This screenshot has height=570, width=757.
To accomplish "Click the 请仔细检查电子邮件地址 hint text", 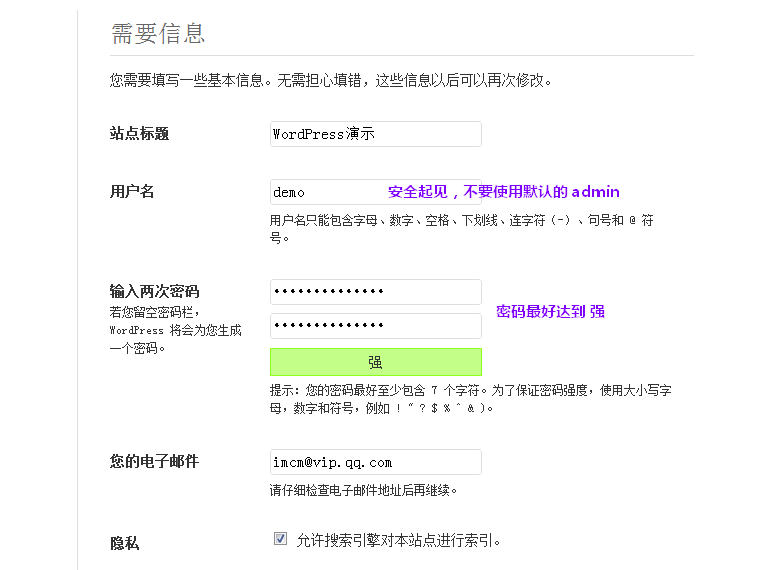I will coord(363,490).
